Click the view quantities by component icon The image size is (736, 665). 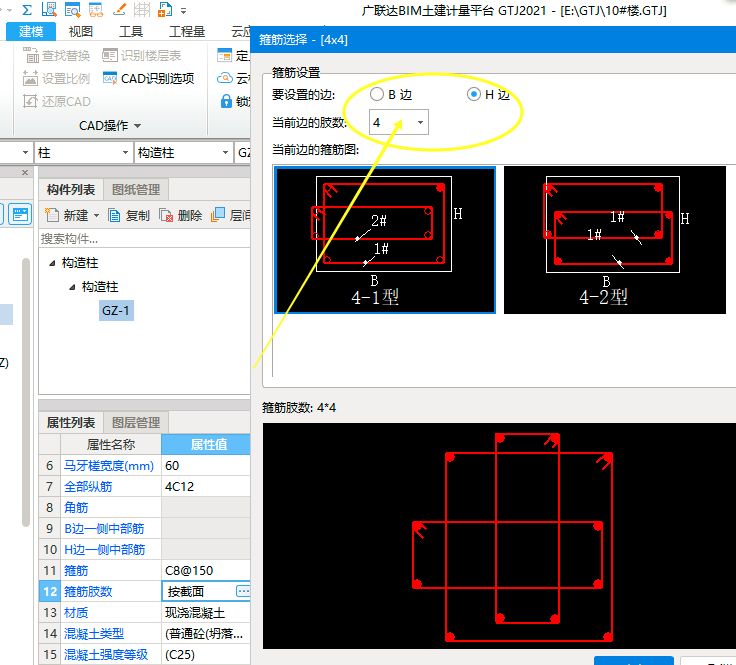(49, 9)
